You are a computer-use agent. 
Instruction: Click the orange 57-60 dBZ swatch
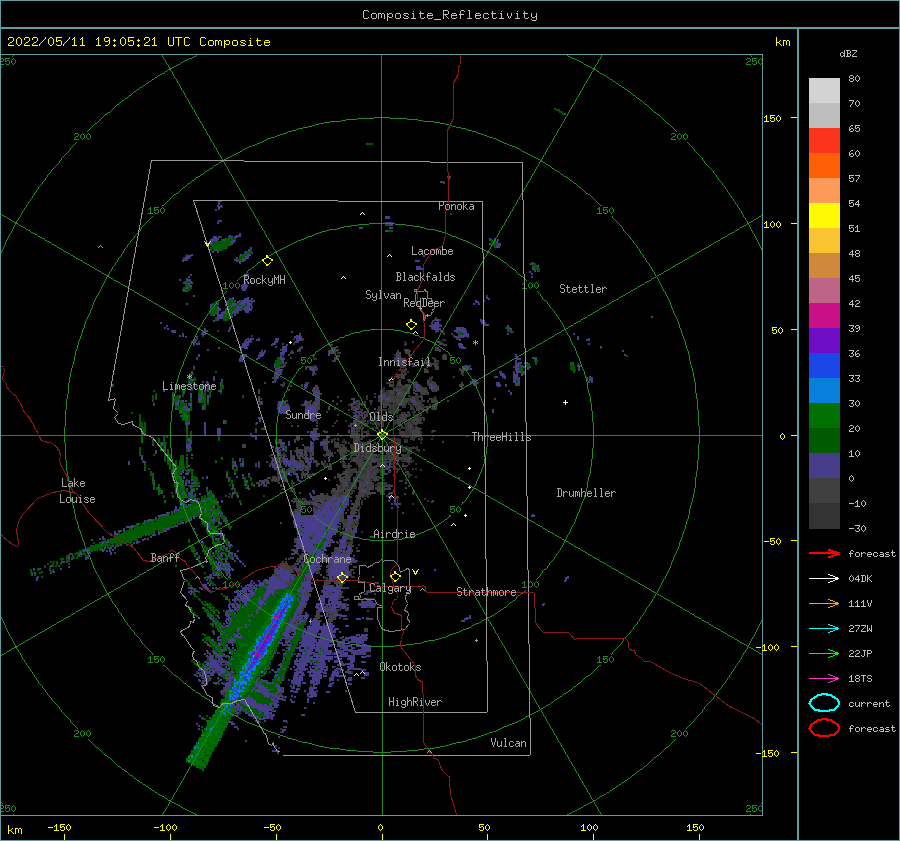pos(824,166)
